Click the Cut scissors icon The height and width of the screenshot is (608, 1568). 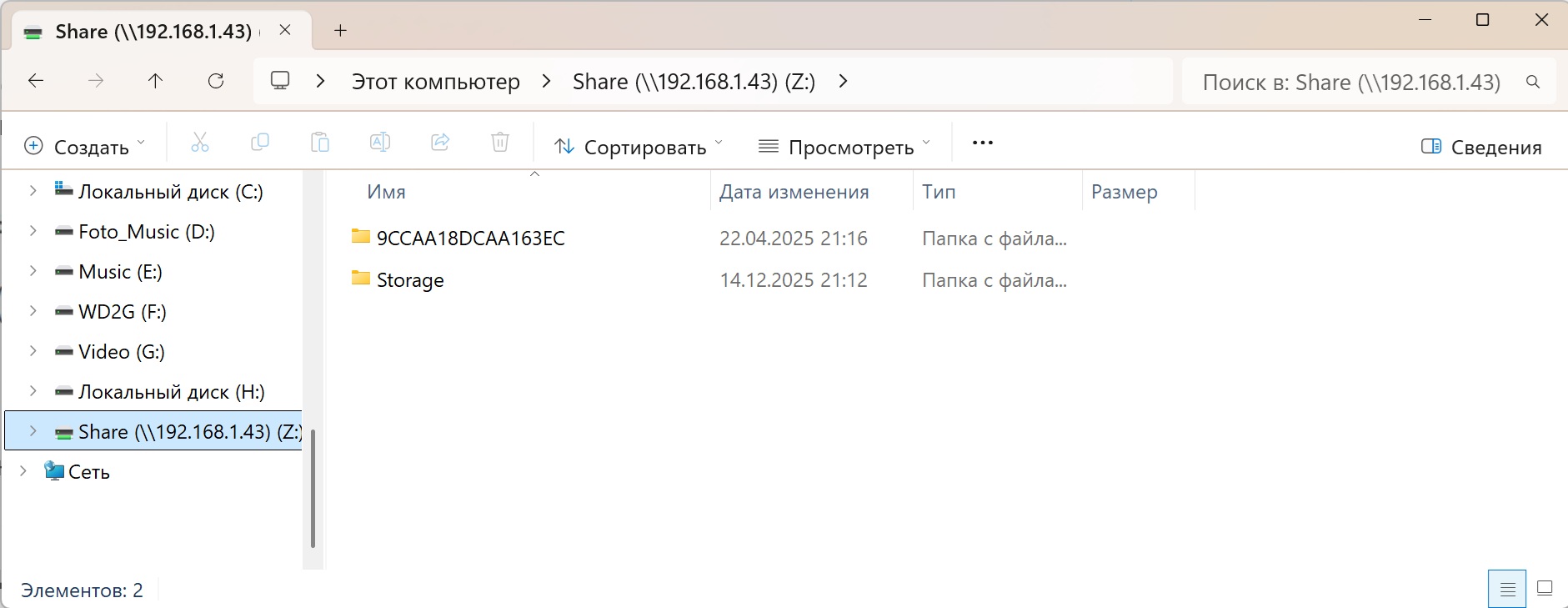pyautogui.click(x=200, y=143)
